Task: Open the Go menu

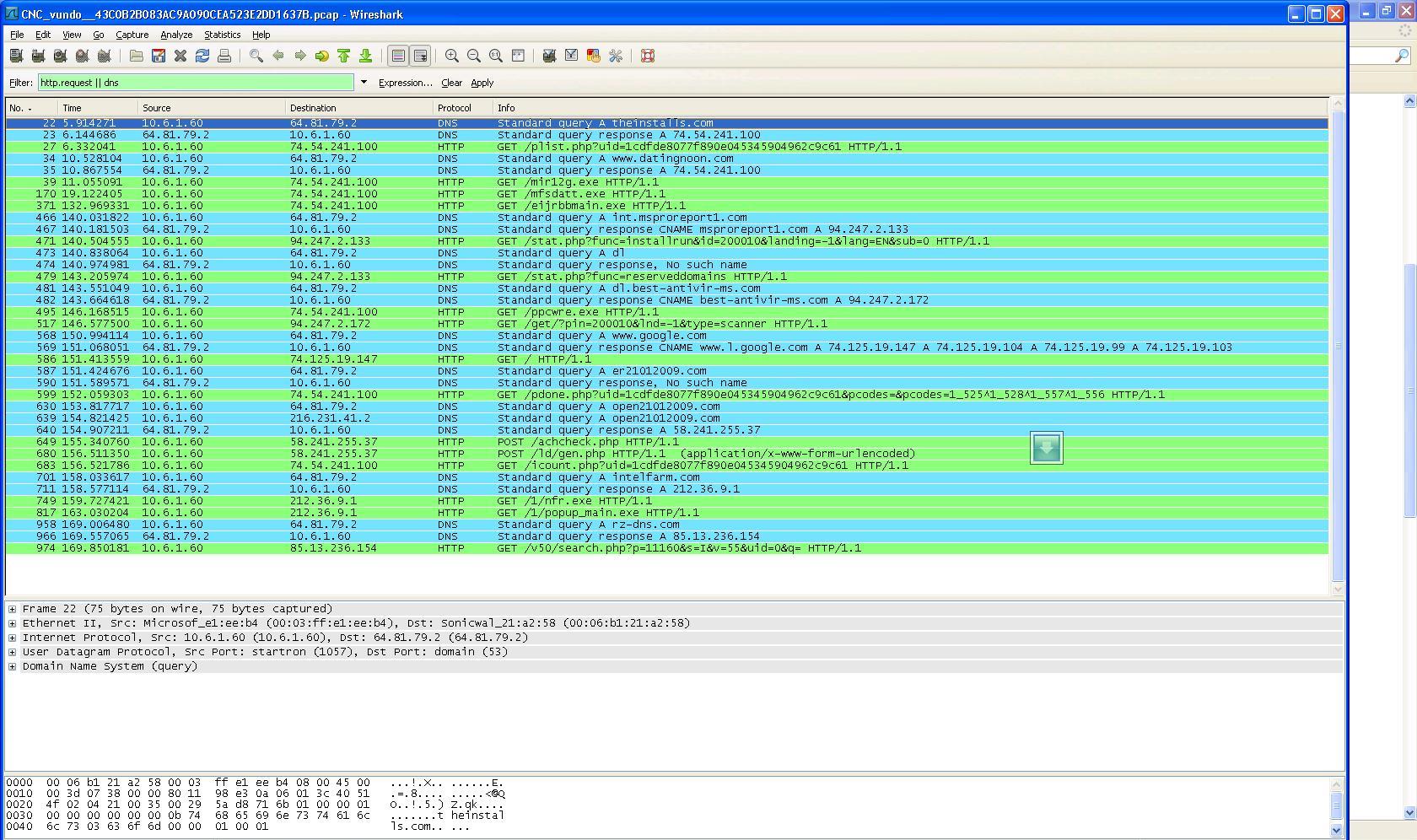Action: tap(99, 35)
